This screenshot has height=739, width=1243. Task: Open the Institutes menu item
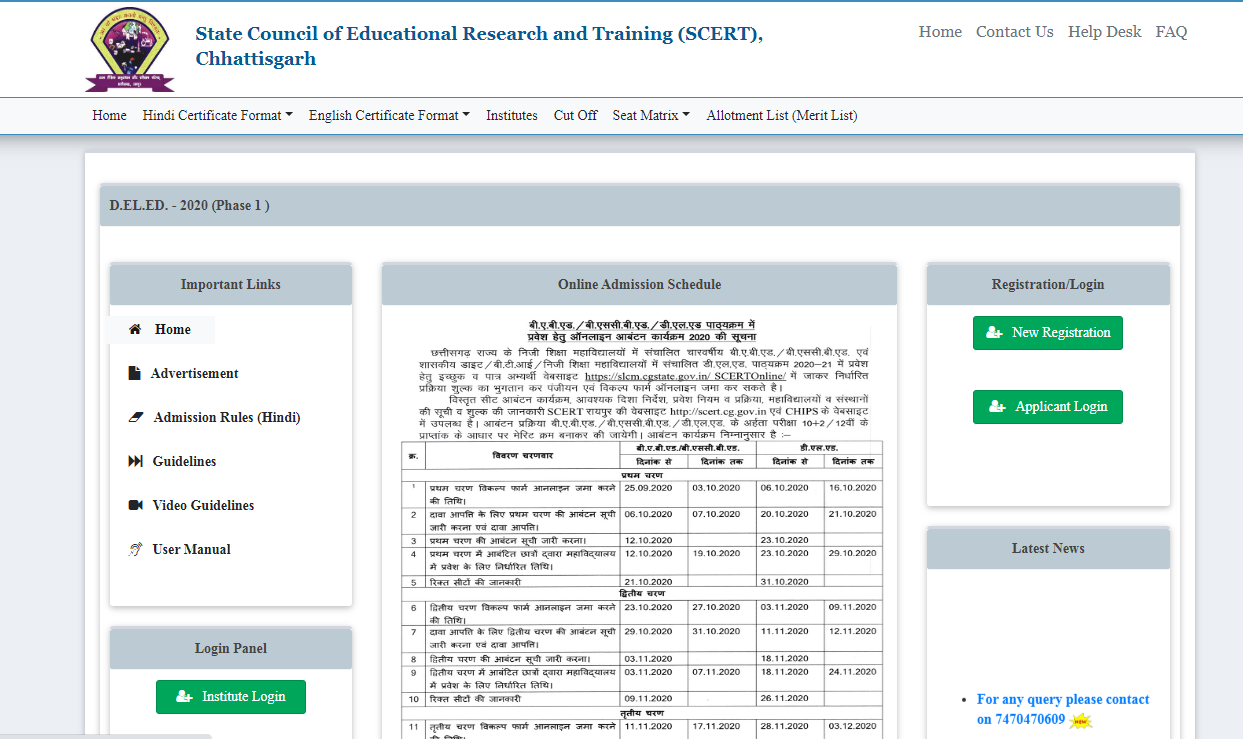tap(512, 115)
